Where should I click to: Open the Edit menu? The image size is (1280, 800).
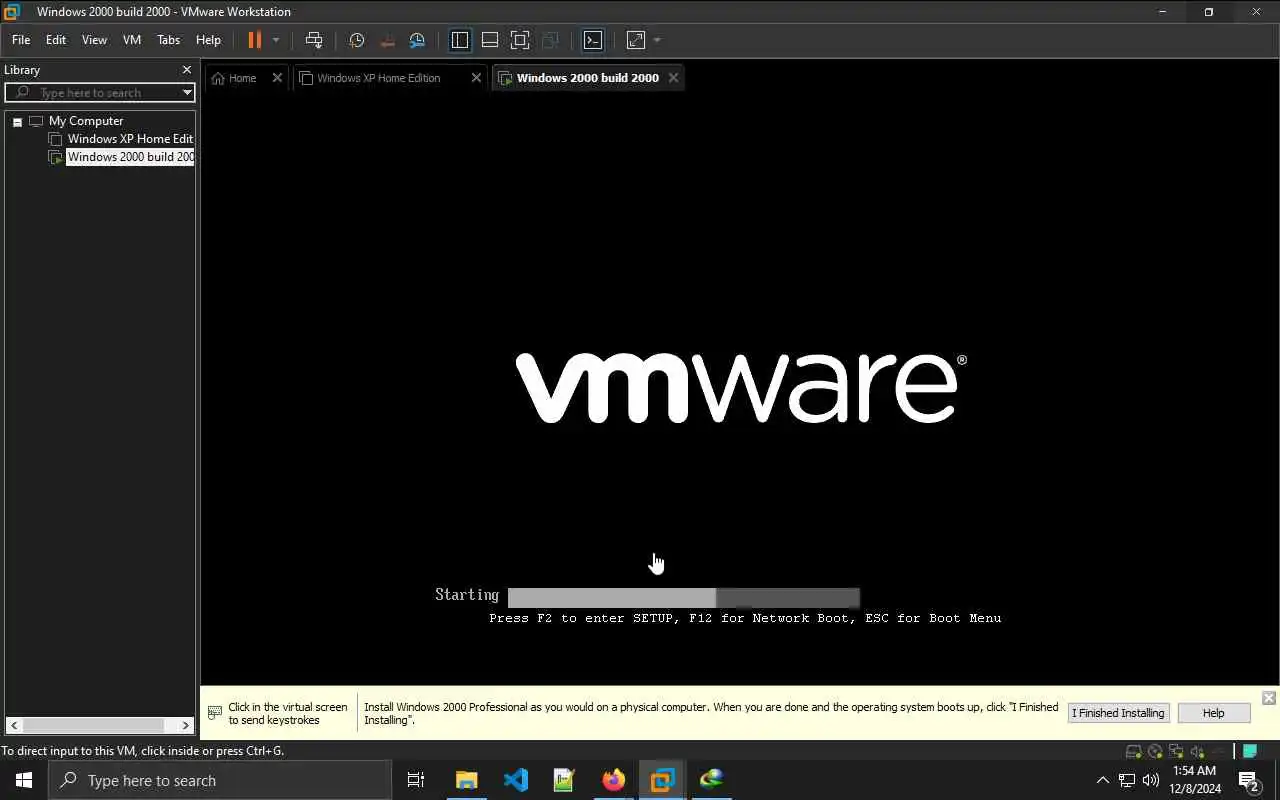point(56,40)
